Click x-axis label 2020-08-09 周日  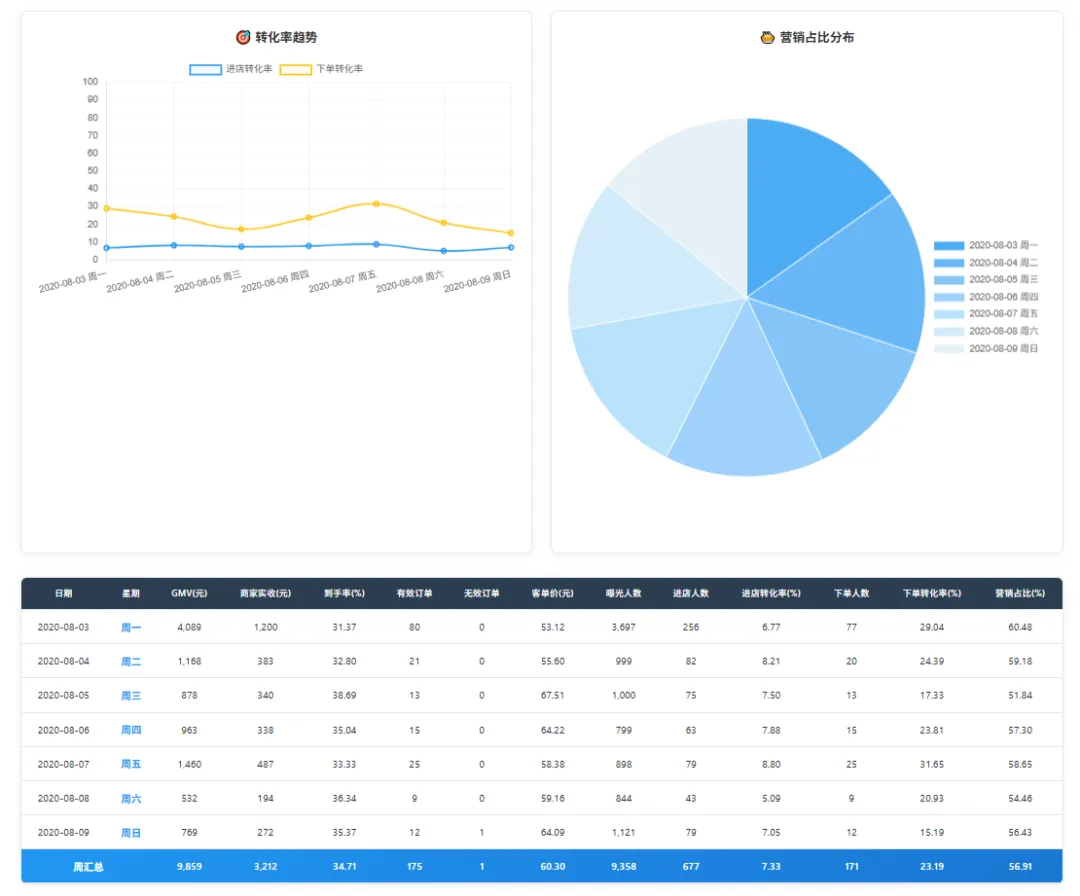pyautogui.click(x=477, y=282)
